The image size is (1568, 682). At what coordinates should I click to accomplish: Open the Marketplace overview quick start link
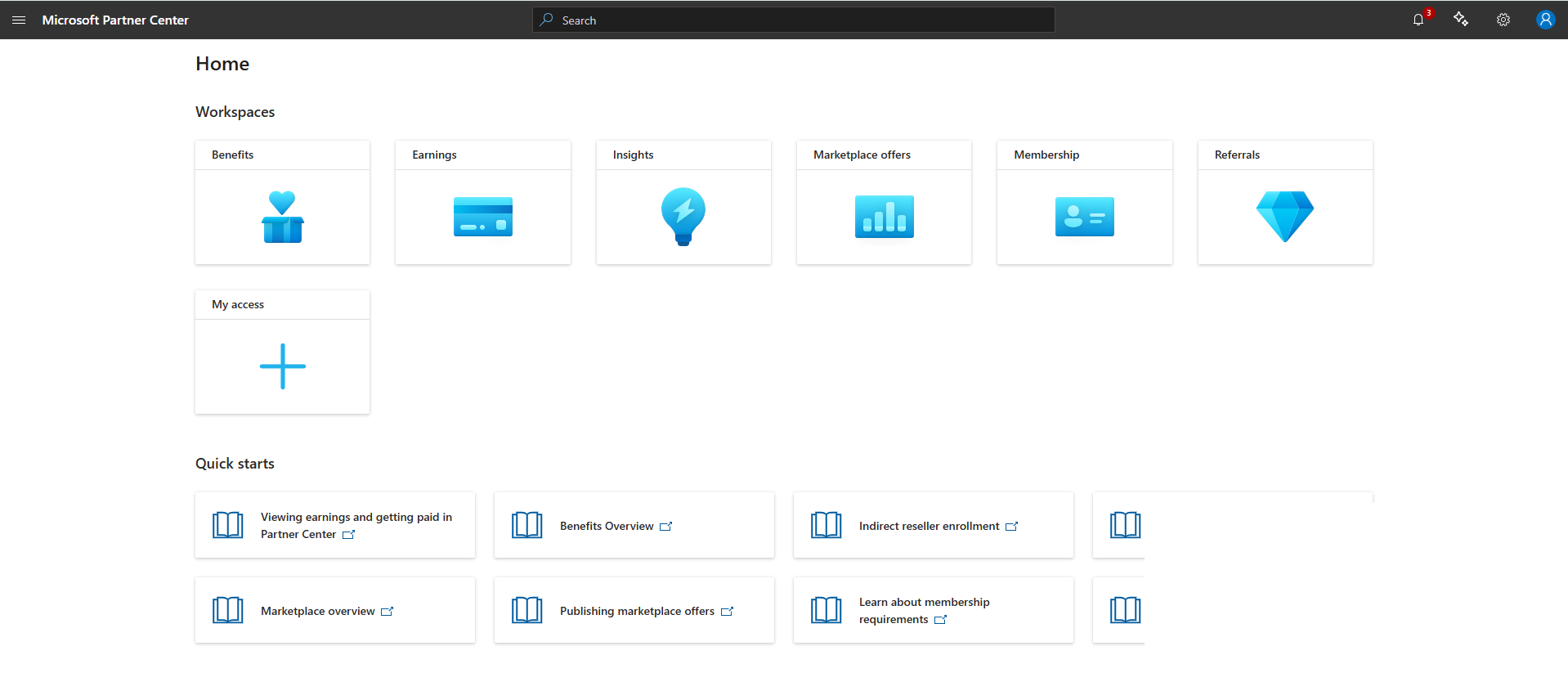pyautogui.click(x=318, y=611)
